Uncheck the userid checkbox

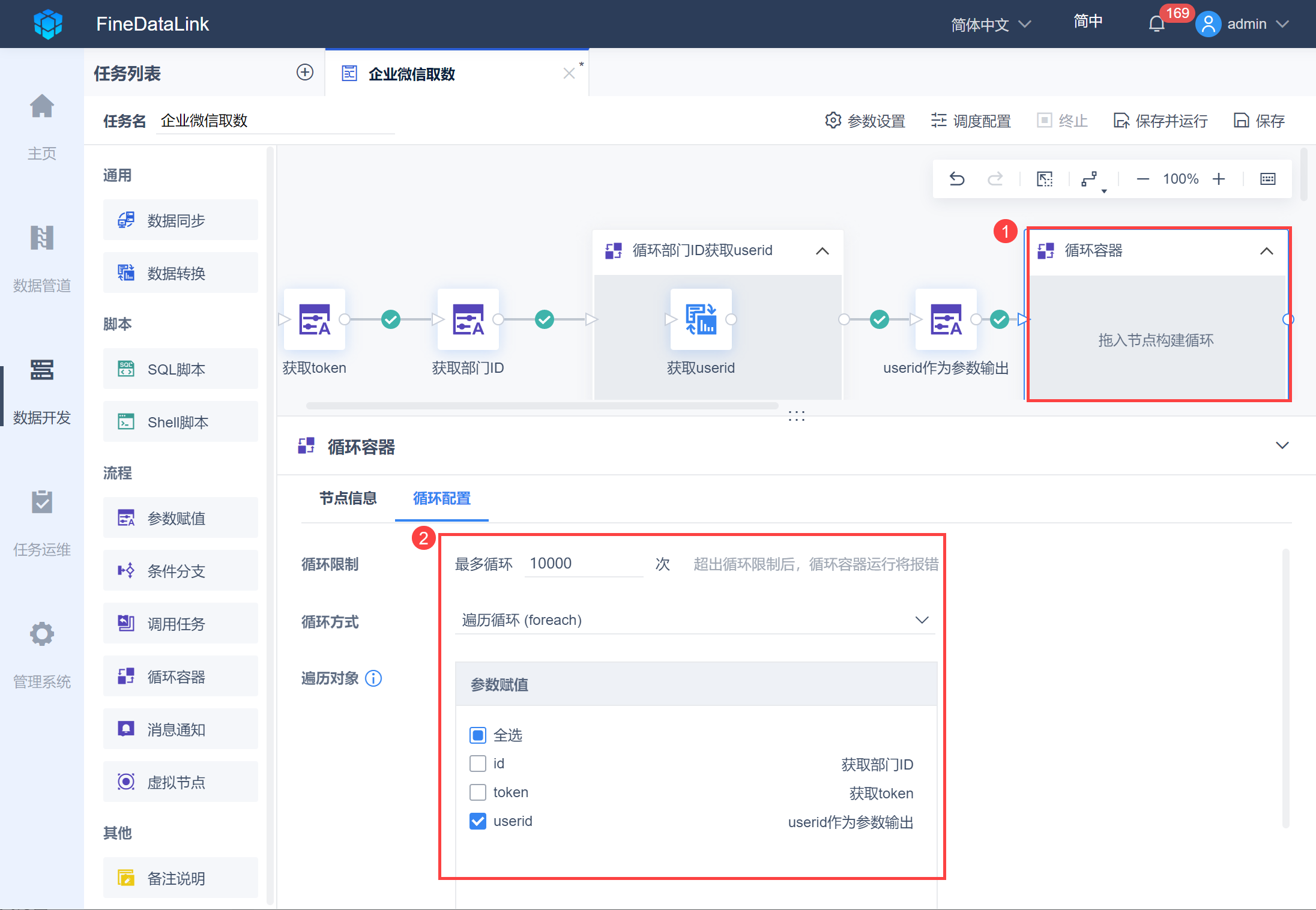pos(478,821)
